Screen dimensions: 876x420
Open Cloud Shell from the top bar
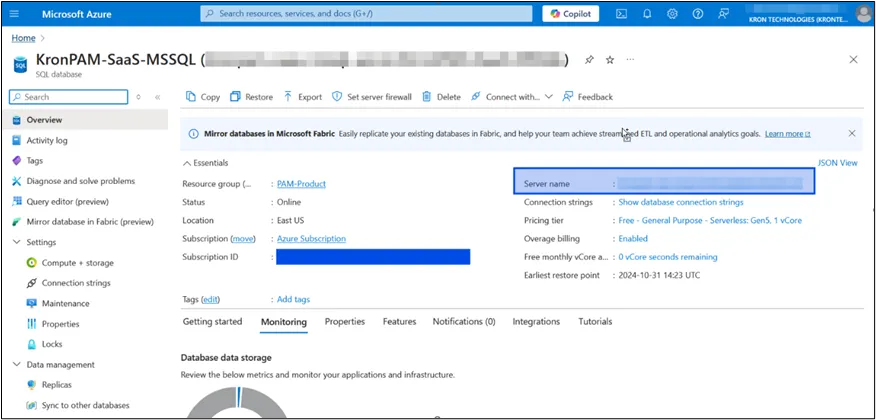(621, 14)
